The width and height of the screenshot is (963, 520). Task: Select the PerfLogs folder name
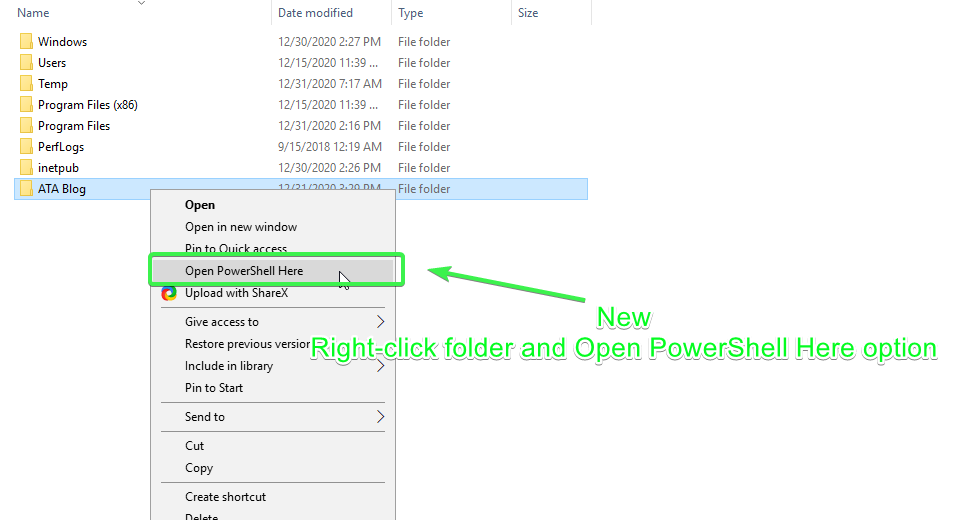tap(61, 147)
